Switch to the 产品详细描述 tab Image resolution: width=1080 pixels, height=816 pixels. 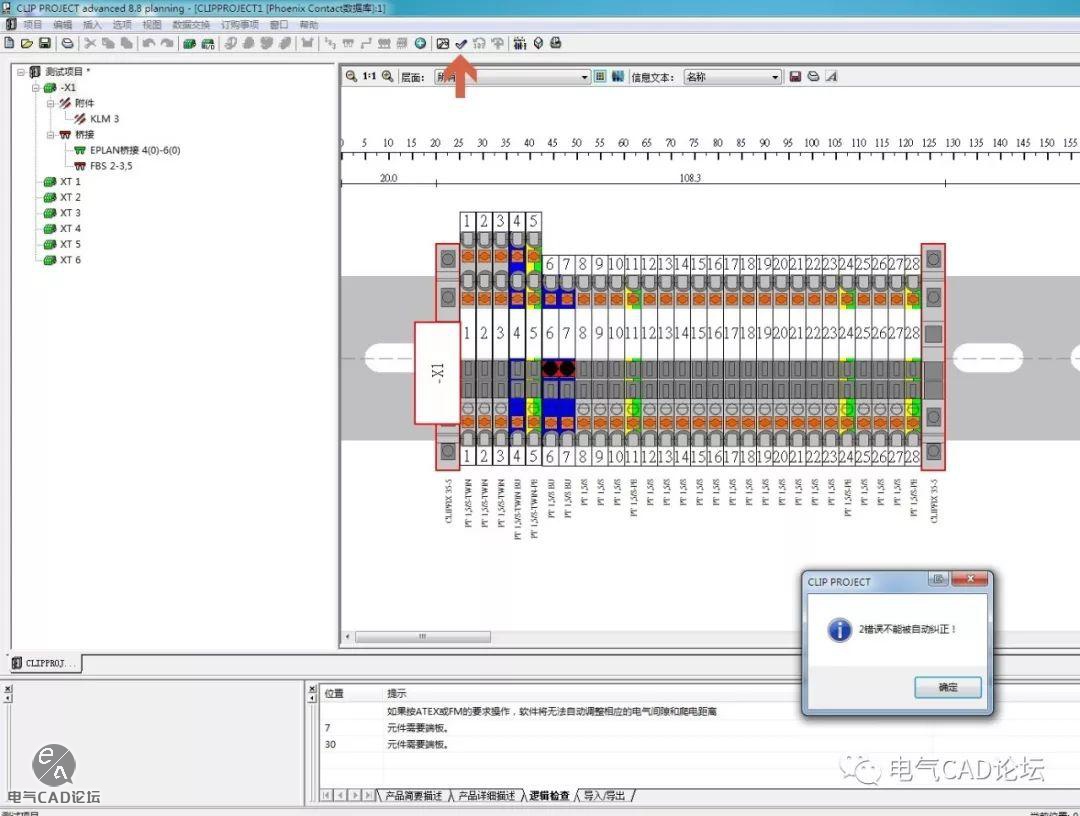pyautogui.click(x=486, y=796)
